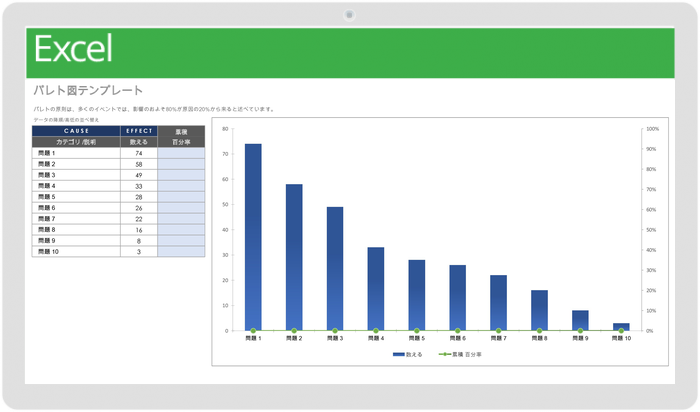Select table cell 問題 8 in the CAUSE column
700x412 pixels.
(76, 229)
